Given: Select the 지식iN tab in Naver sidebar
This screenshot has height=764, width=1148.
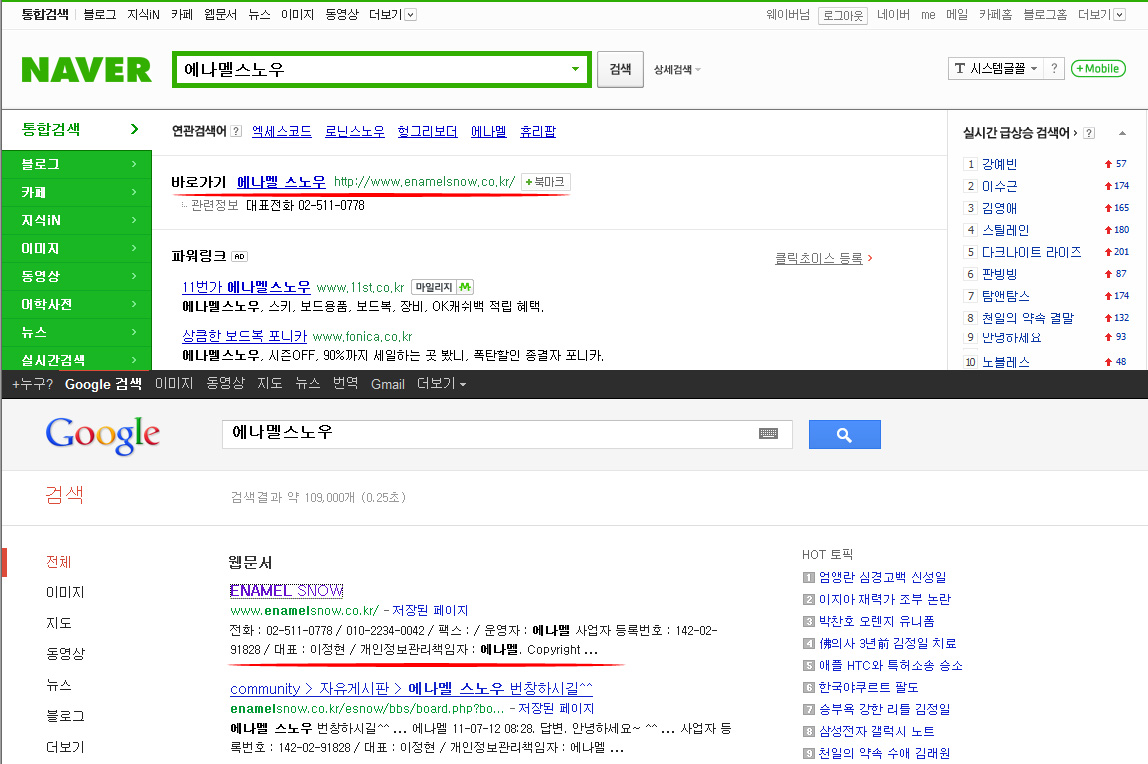Looking at the screenshot, I should pyautogui.click(x=76, y=220).
